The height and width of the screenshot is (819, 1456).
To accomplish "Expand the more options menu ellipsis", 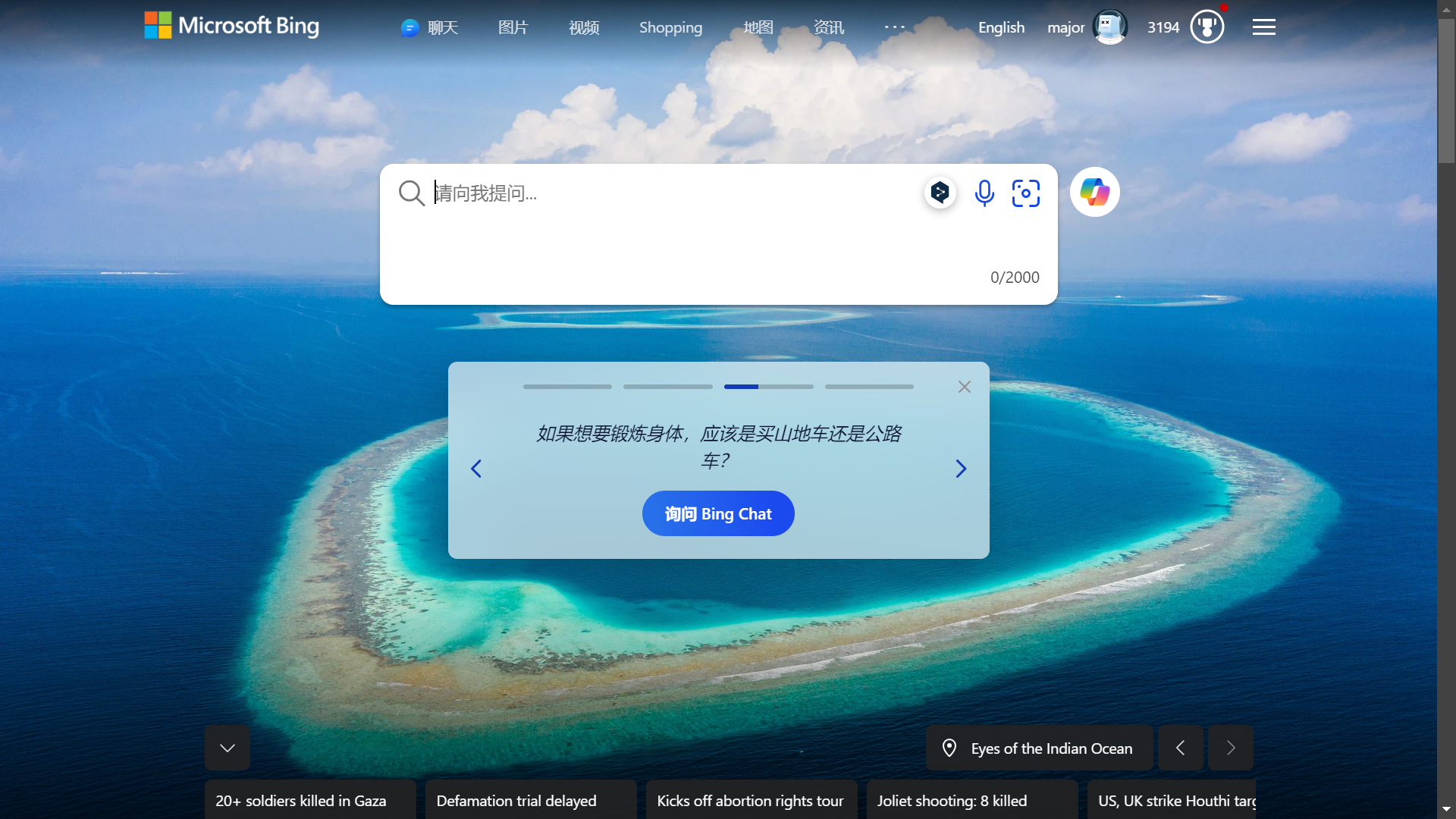I will point(894,27).
